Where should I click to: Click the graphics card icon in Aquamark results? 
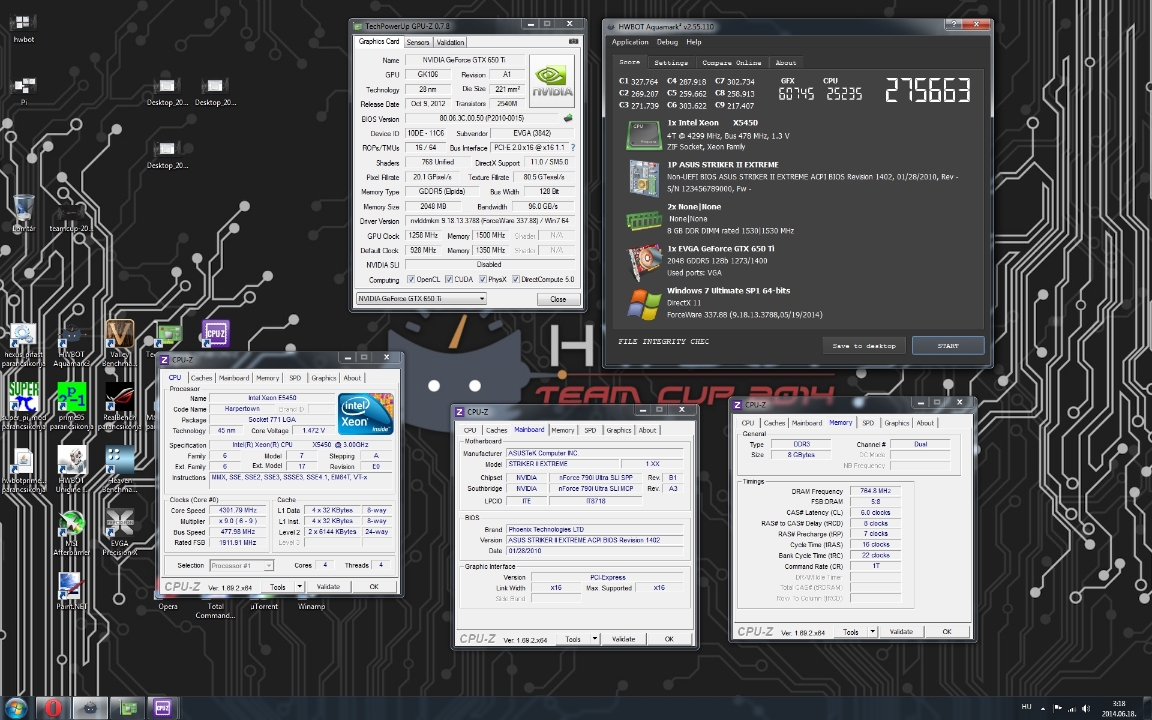(x=643, y=262)
